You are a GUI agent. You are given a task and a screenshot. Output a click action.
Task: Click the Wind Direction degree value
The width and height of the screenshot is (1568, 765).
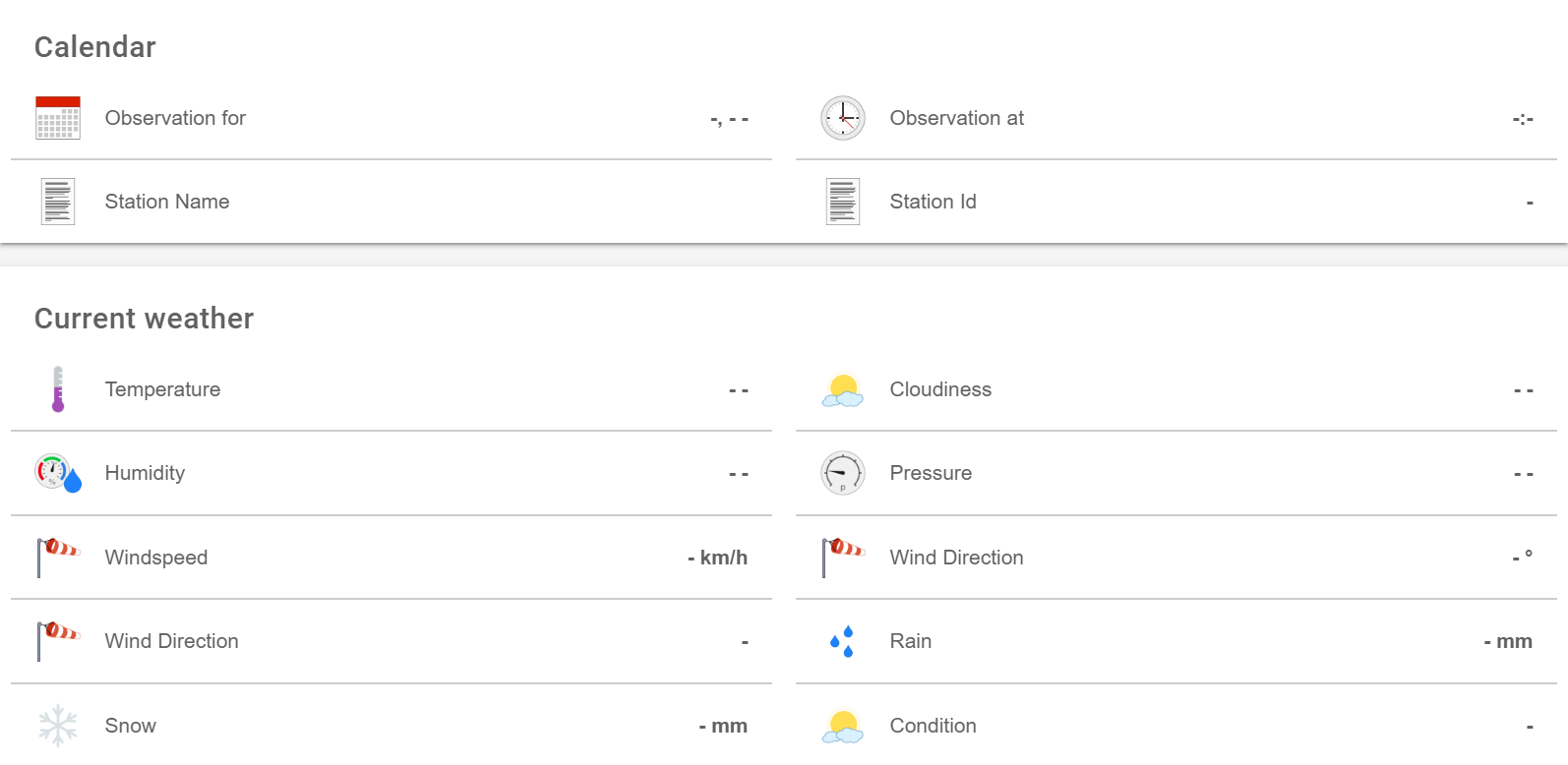(x=1522, y=558)
